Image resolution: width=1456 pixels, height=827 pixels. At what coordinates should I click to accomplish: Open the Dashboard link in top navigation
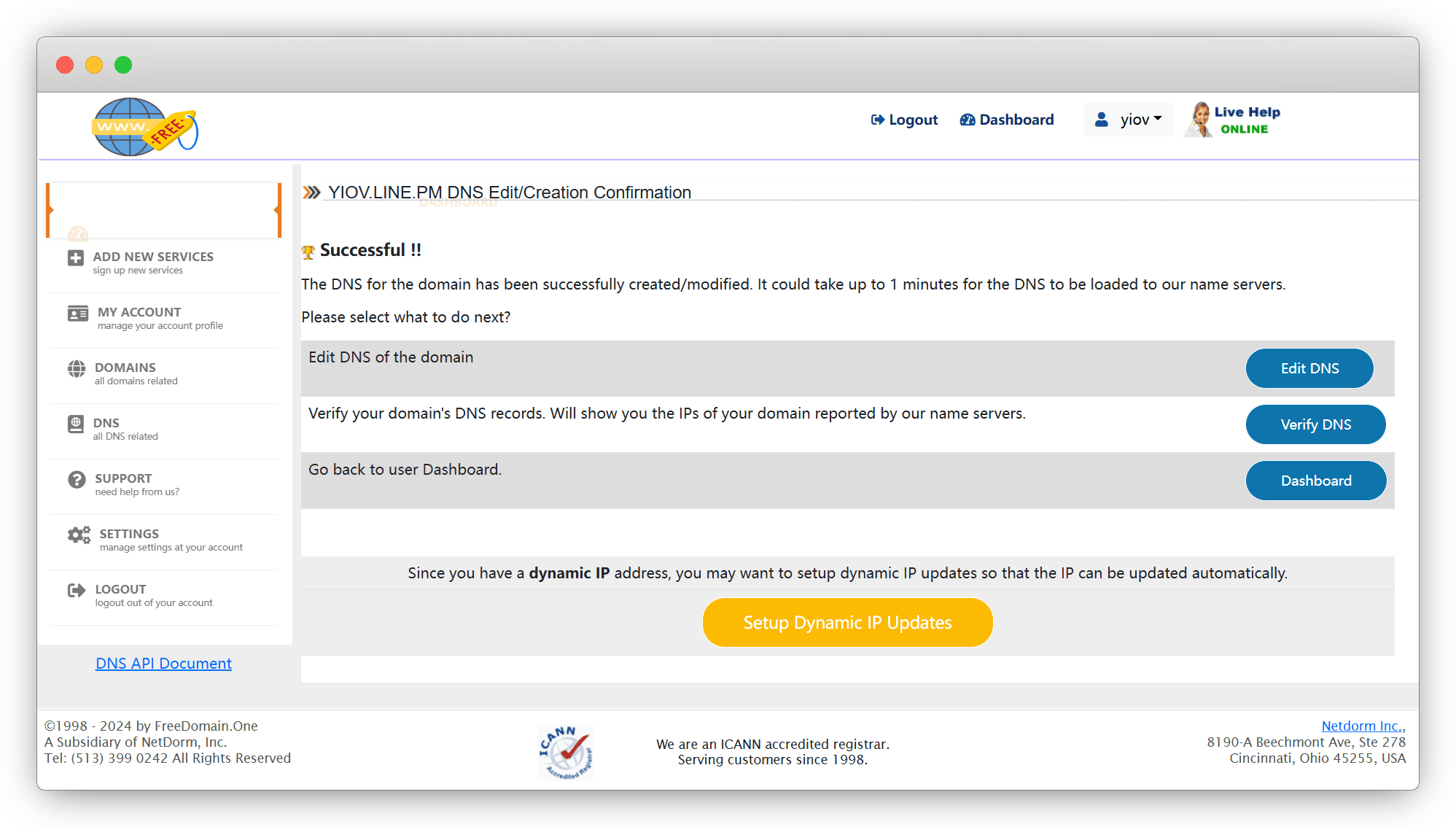coord(1007,120)
